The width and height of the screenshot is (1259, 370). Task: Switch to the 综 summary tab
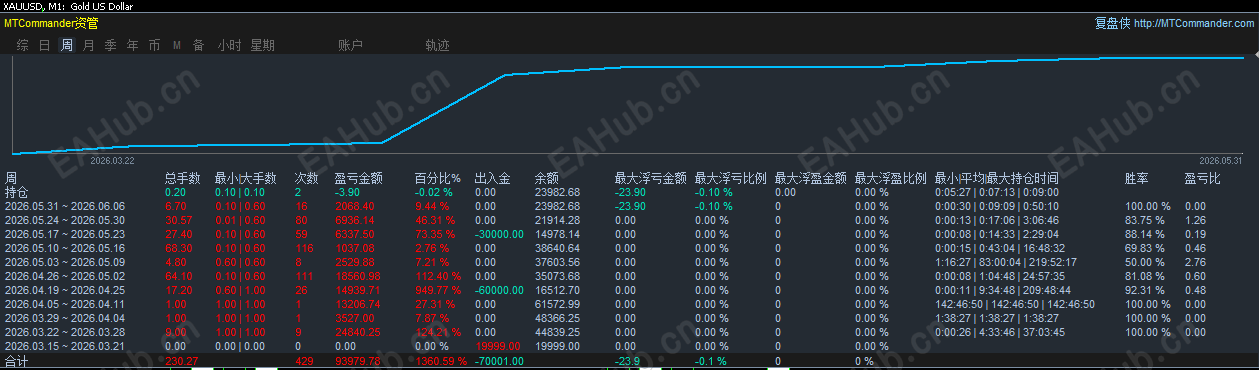(x=22, y=45)
